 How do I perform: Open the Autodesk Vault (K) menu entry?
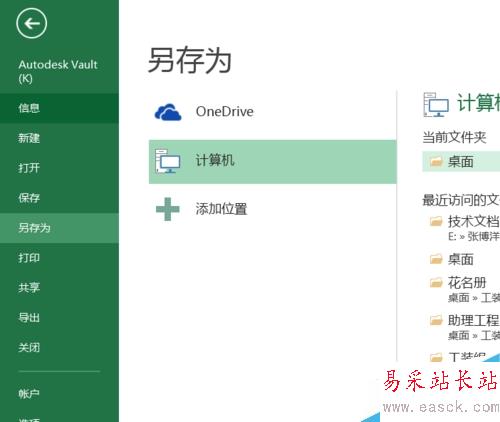point(58,71)
